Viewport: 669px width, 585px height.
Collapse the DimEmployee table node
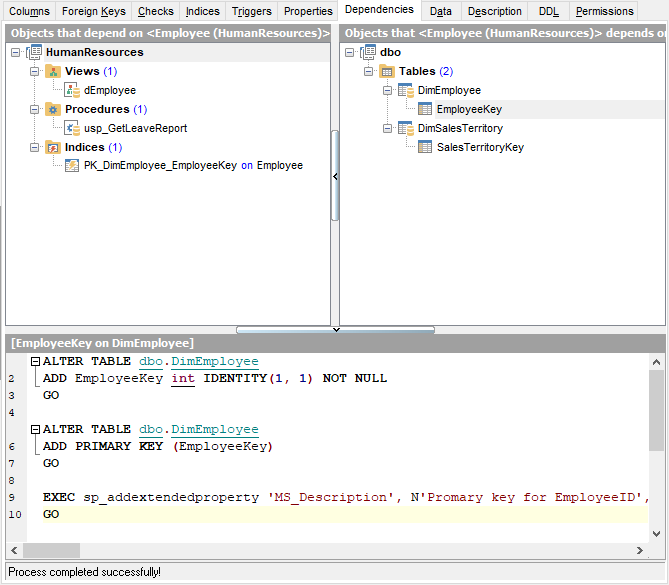387,90
